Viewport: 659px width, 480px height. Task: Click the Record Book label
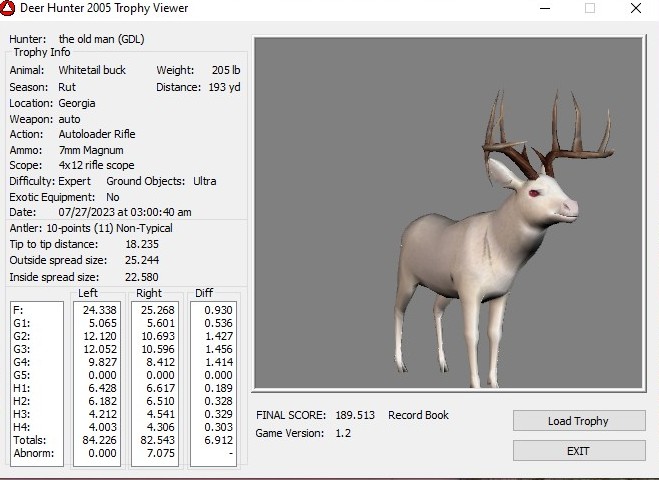(x=418, y=415)
